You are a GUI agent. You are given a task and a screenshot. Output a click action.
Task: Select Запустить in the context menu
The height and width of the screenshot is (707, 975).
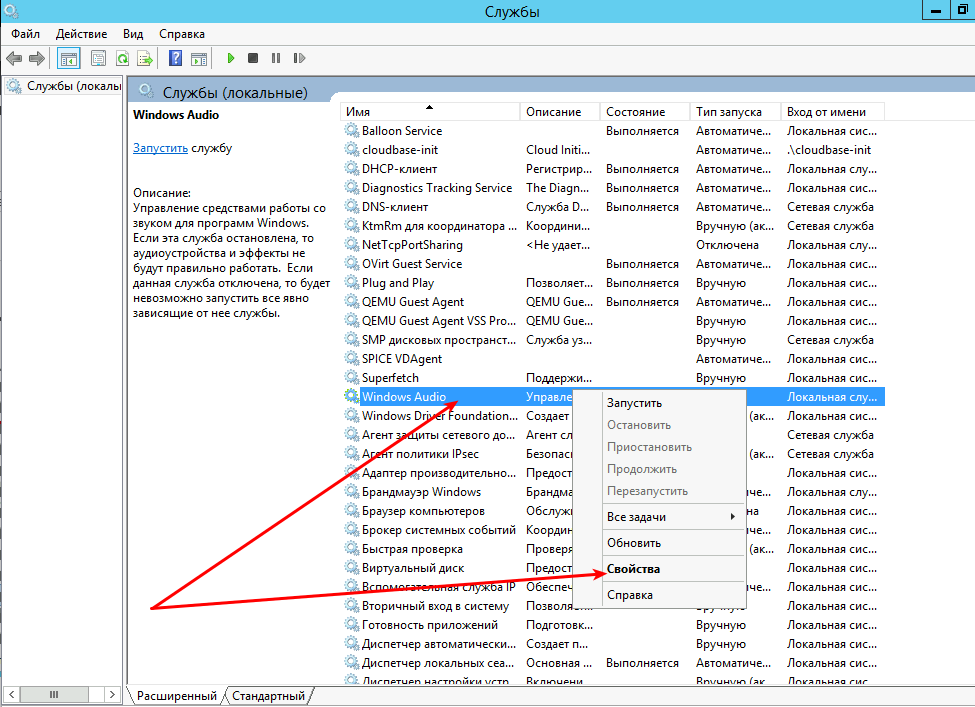634,403
